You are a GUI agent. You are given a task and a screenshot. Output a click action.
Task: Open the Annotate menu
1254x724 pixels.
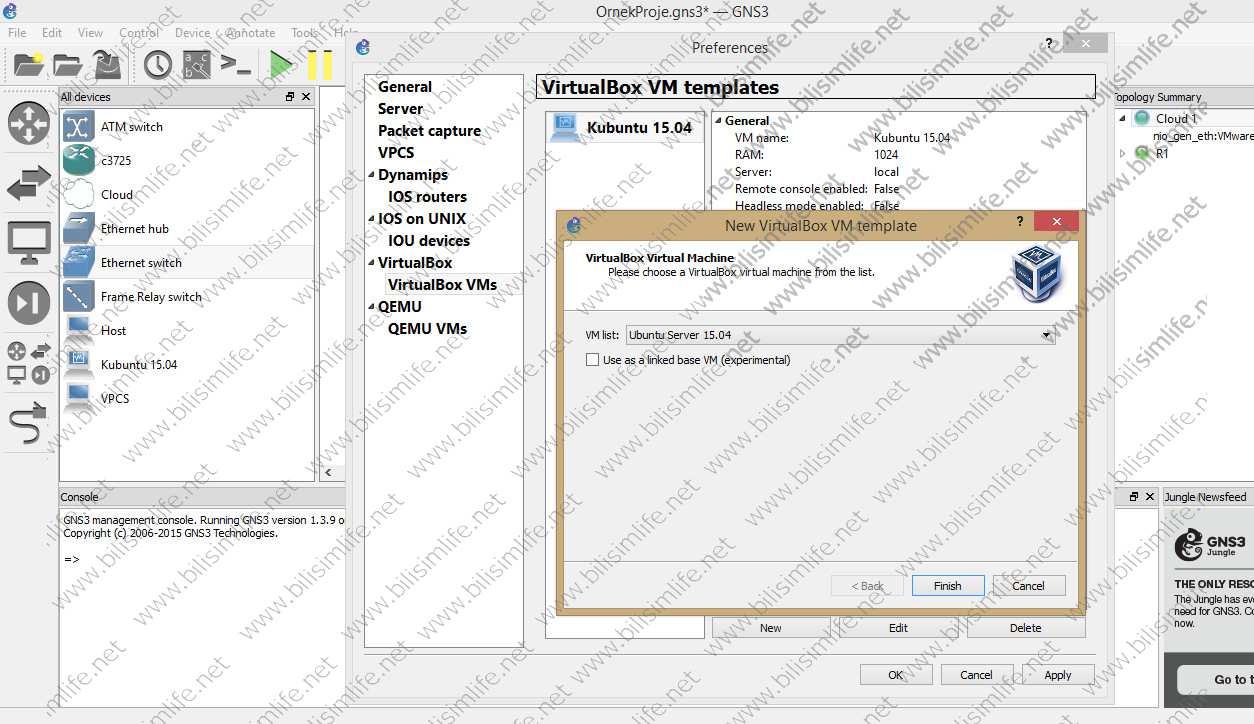250,33
